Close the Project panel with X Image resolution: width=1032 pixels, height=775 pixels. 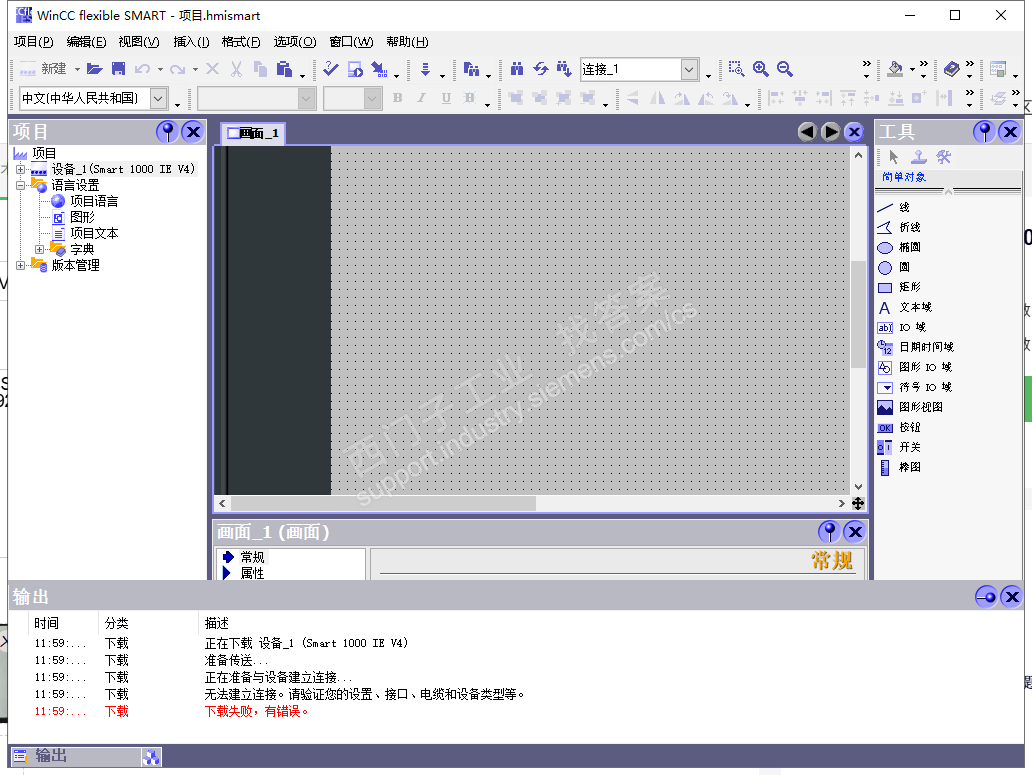click(193, 132)
